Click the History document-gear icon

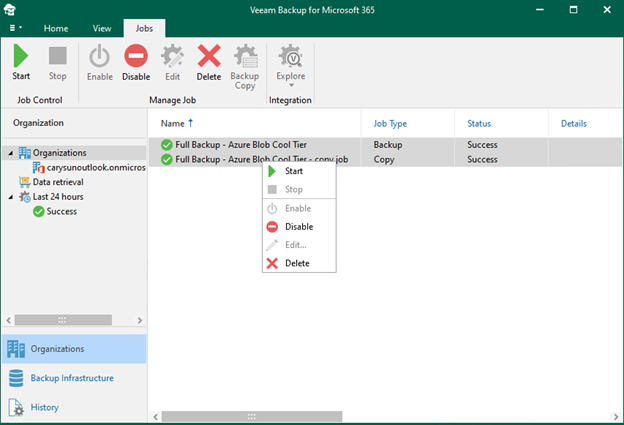[16, 407]
